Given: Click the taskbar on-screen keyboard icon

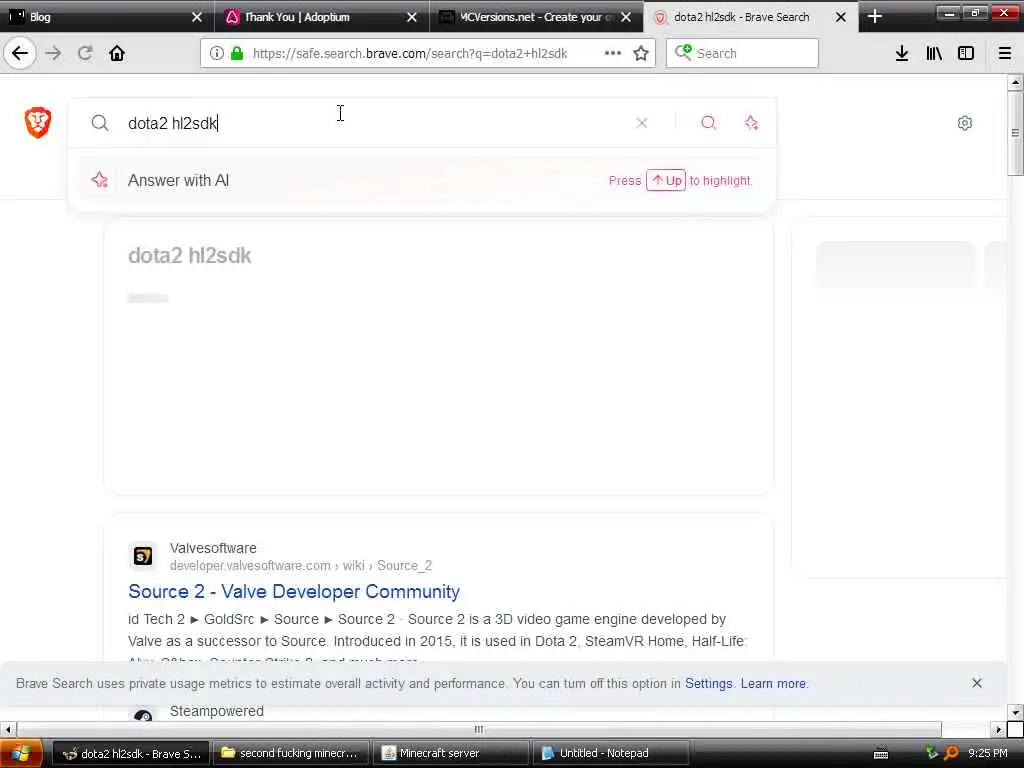Looking at the screenshot, I should [881, 754].
